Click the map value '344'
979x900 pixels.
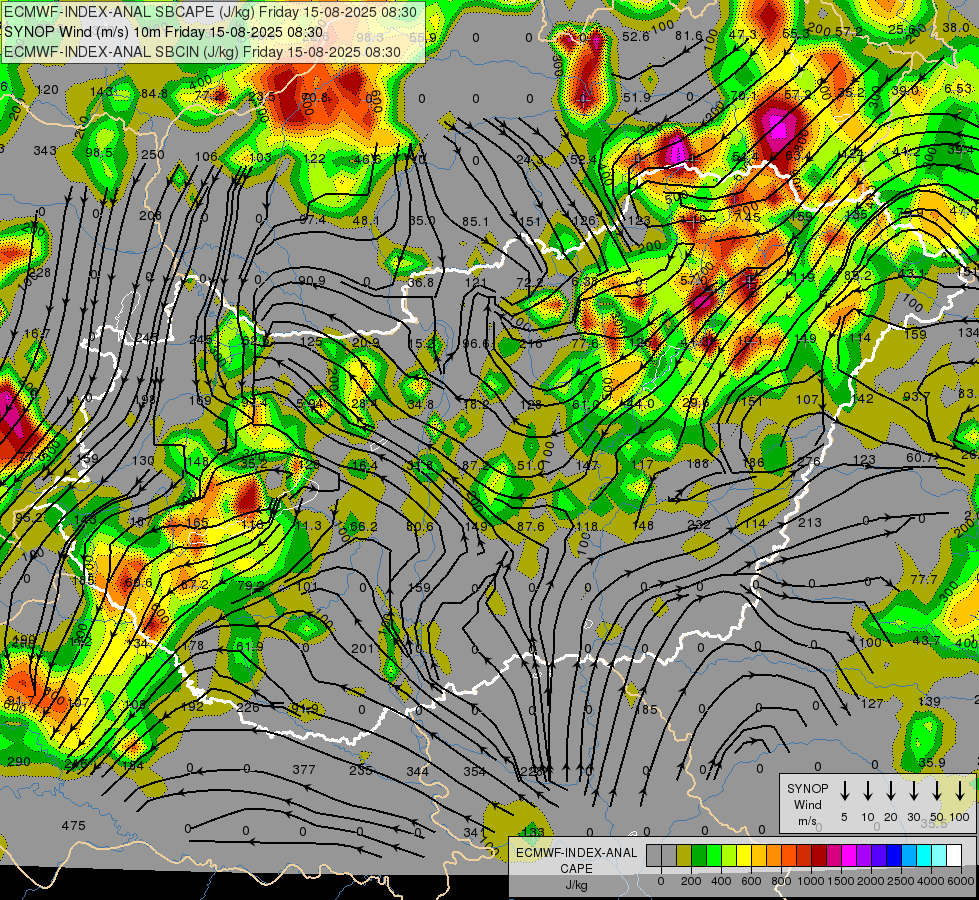pos(417,772)
